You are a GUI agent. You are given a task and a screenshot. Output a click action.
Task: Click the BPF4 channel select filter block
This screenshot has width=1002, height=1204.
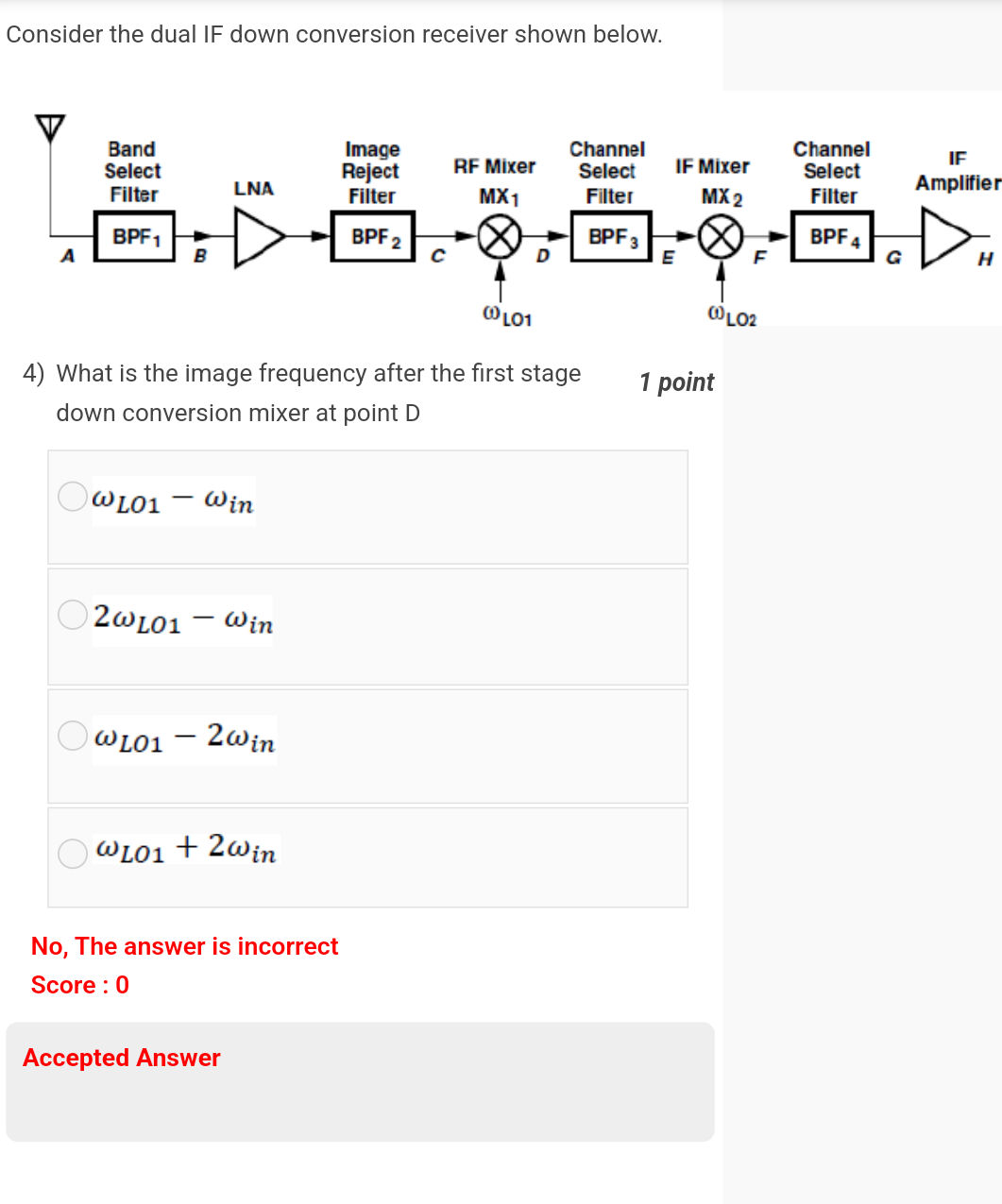click(833, 237)
